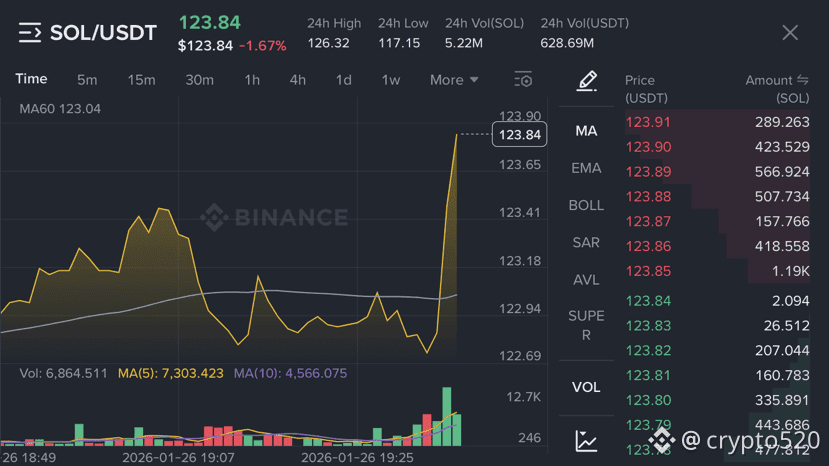Click the tallest green volume bar
Image resolution: width=829 pixels, height=466 pixels.
pyautogui.click(x=447, y=417)
